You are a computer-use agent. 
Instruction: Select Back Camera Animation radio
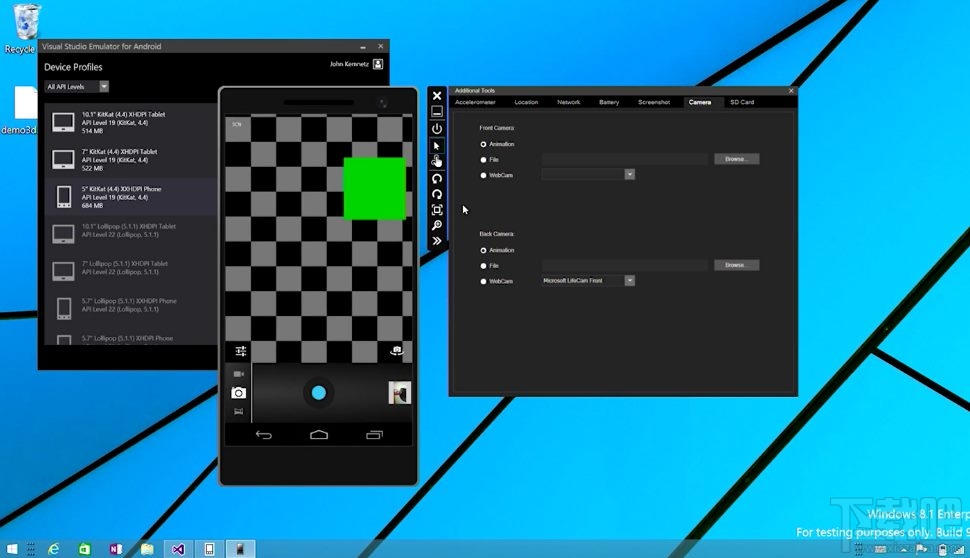pos(483,251)
